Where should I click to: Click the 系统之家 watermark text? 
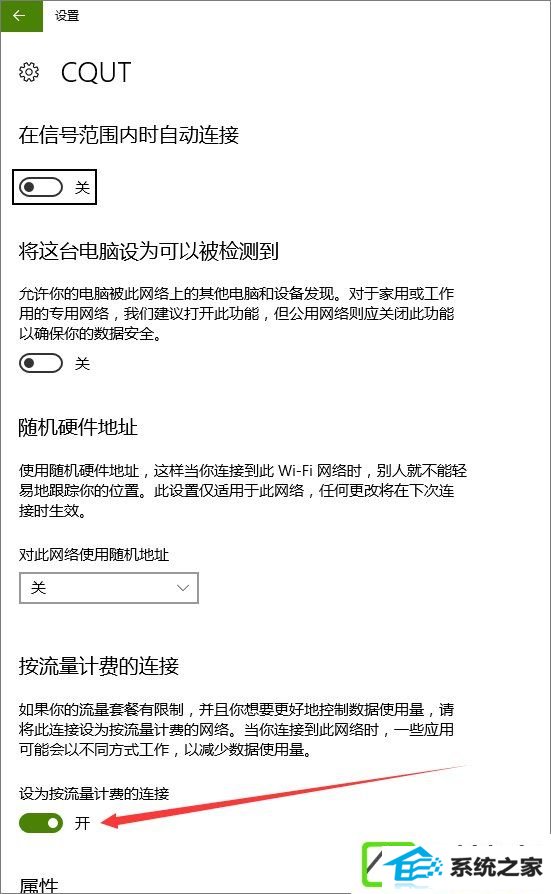coord(496,867)
